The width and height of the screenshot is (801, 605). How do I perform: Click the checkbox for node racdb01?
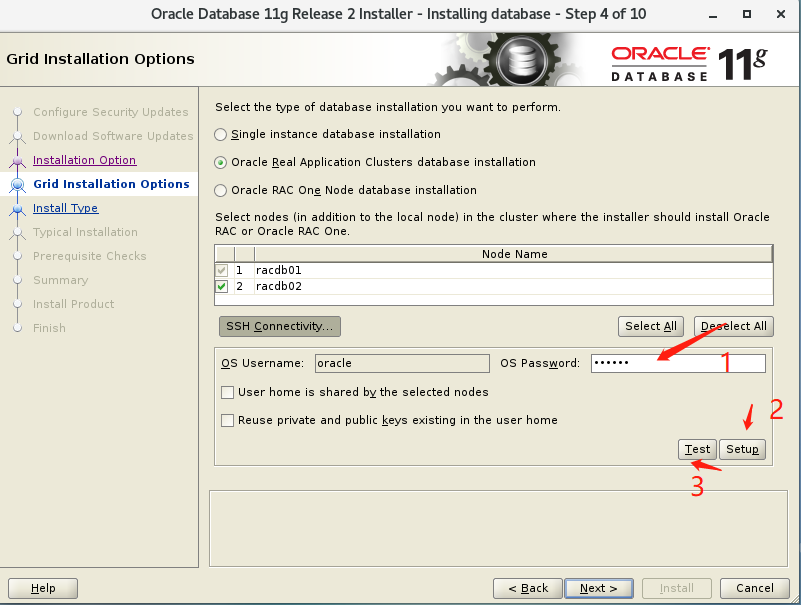pos(222,270)
